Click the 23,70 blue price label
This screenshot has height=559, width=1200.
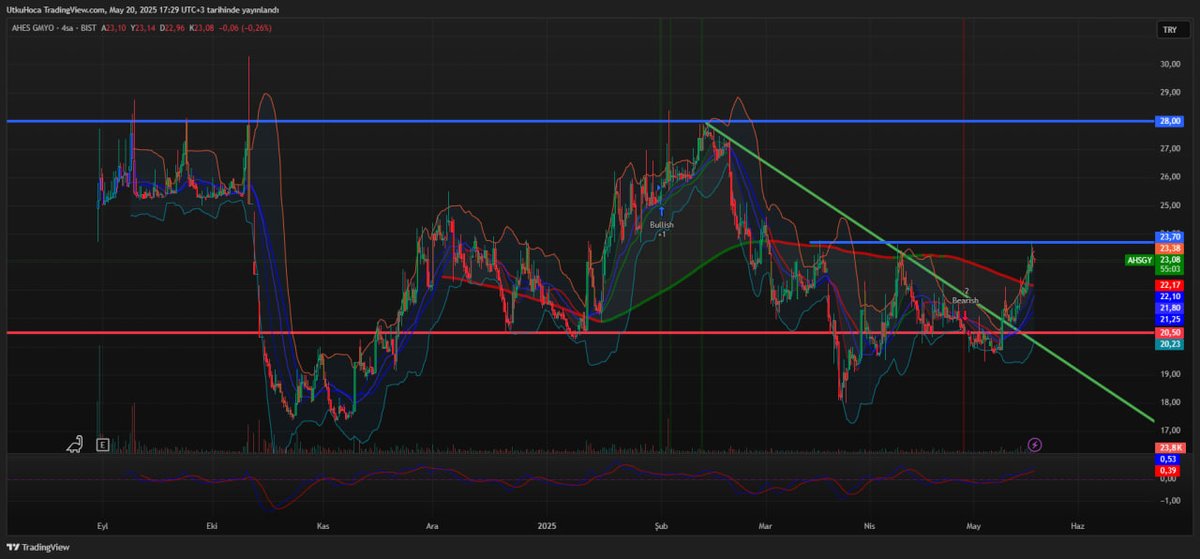tap(1169, 237)
